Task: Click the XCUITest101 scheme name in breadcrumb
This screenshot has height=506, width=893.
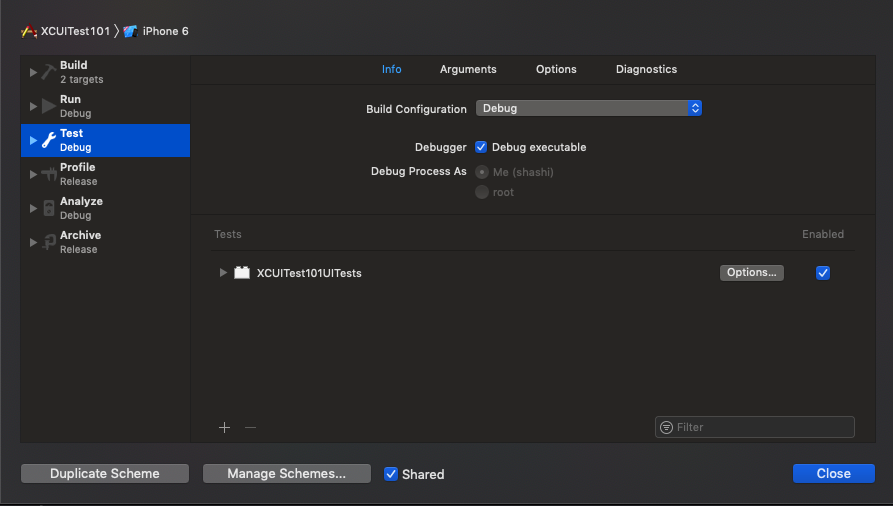Action: click(x=75, y=31)
